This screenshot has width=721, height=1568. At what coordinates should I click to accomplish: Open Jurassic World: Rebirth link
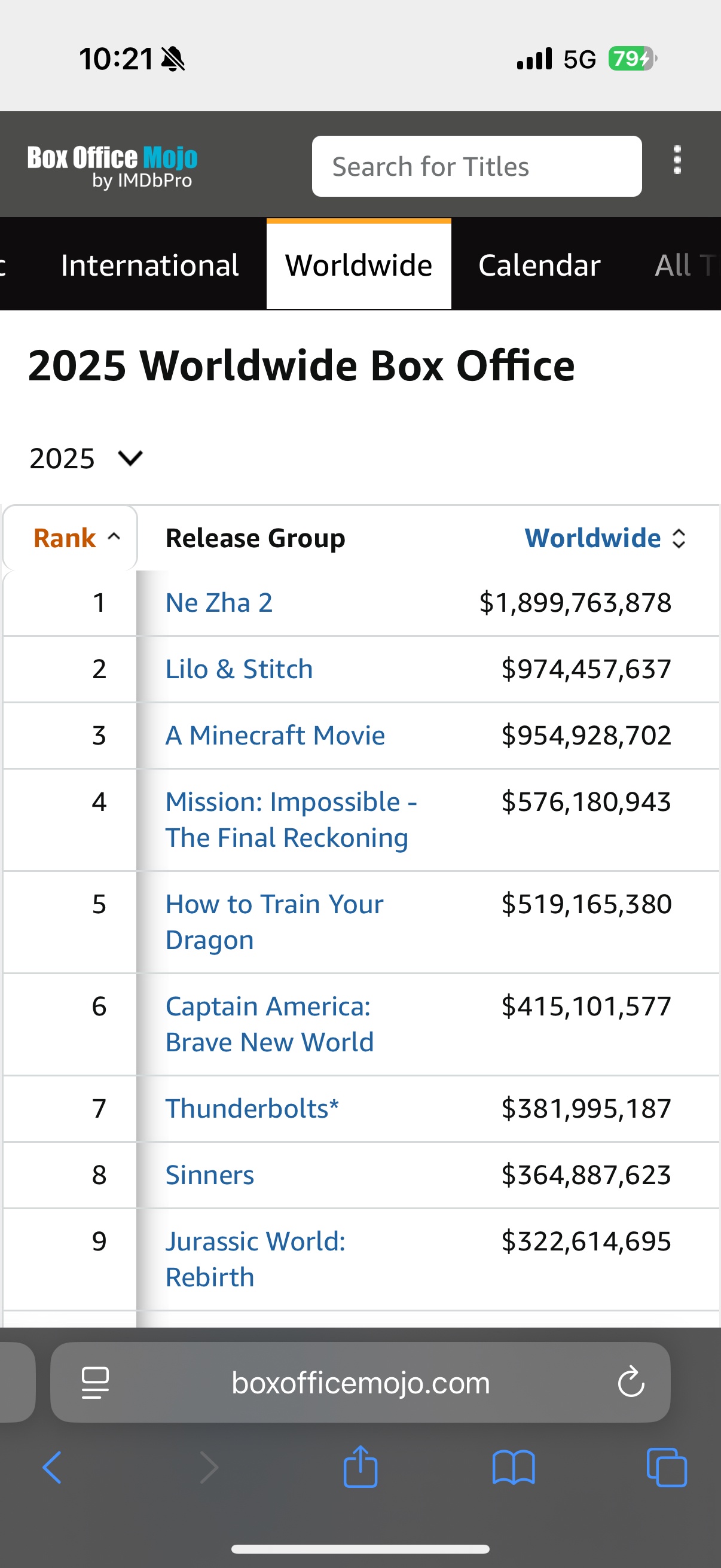point(255,1259)
